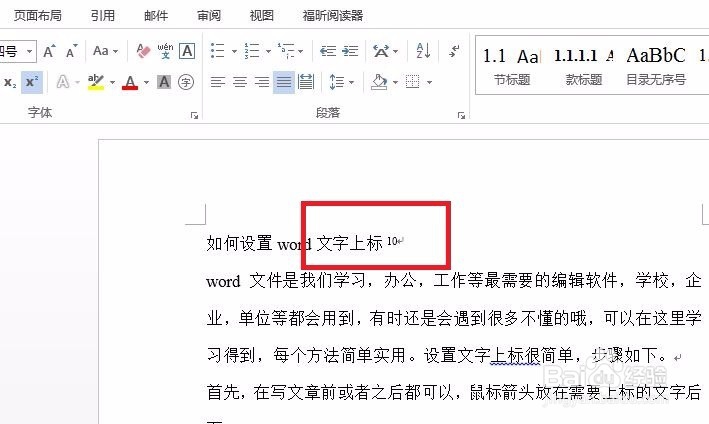Image resolution: width=709 pixels, height=424 pixels.
Task: Center the text
Action: pyautogui.click(x=240, y=82)
